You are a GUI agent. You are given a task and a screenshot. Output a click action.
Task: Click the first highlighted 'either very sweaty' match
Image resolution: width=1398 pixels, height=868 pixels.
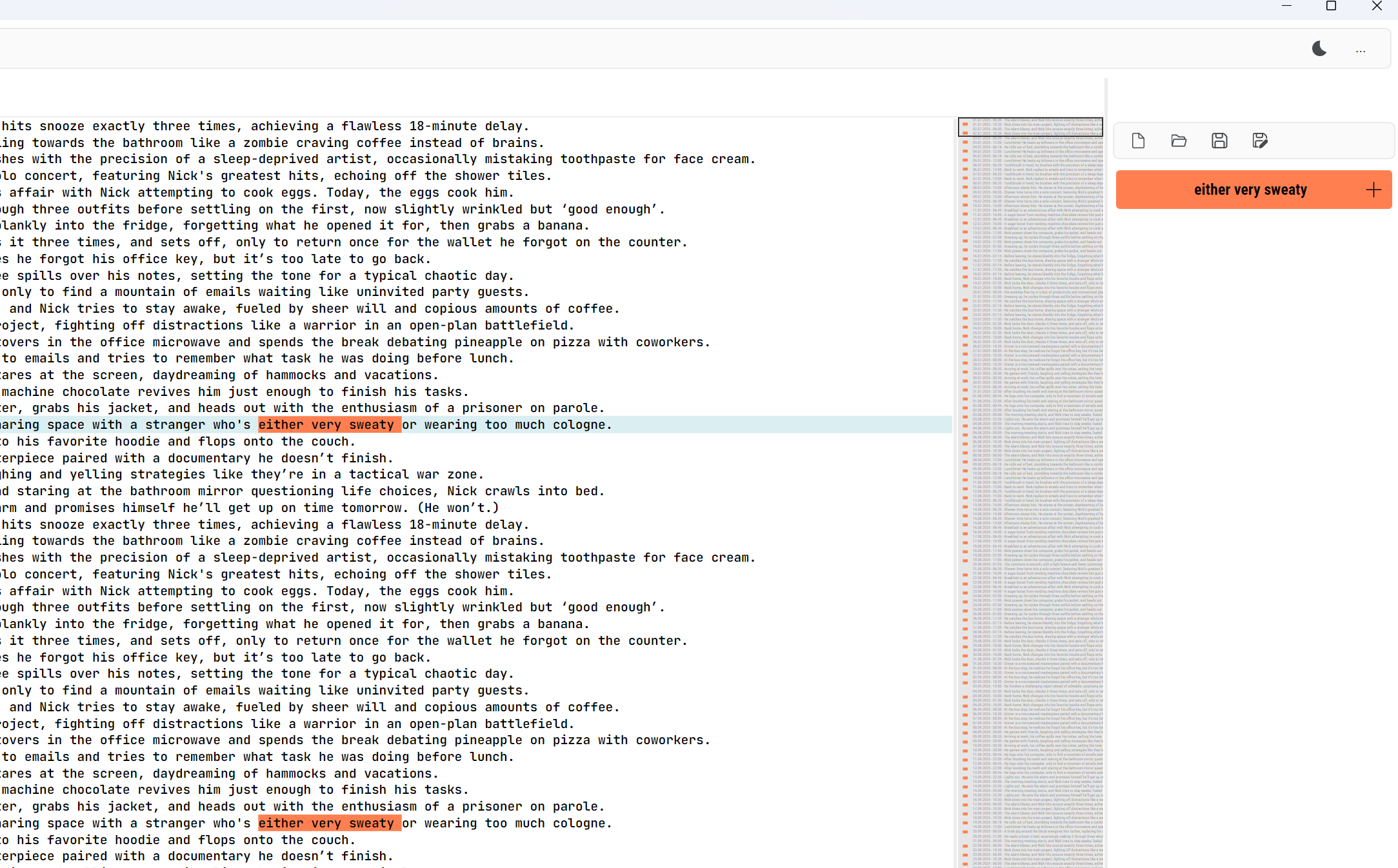(x=329, y=425)
